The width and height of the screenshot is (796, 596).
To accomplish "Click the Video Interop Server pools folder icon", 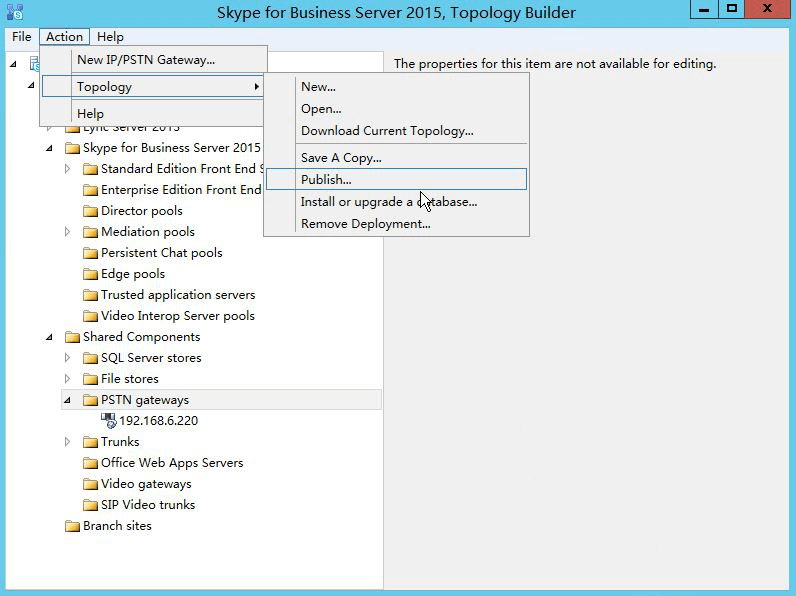I will point(90,316).
